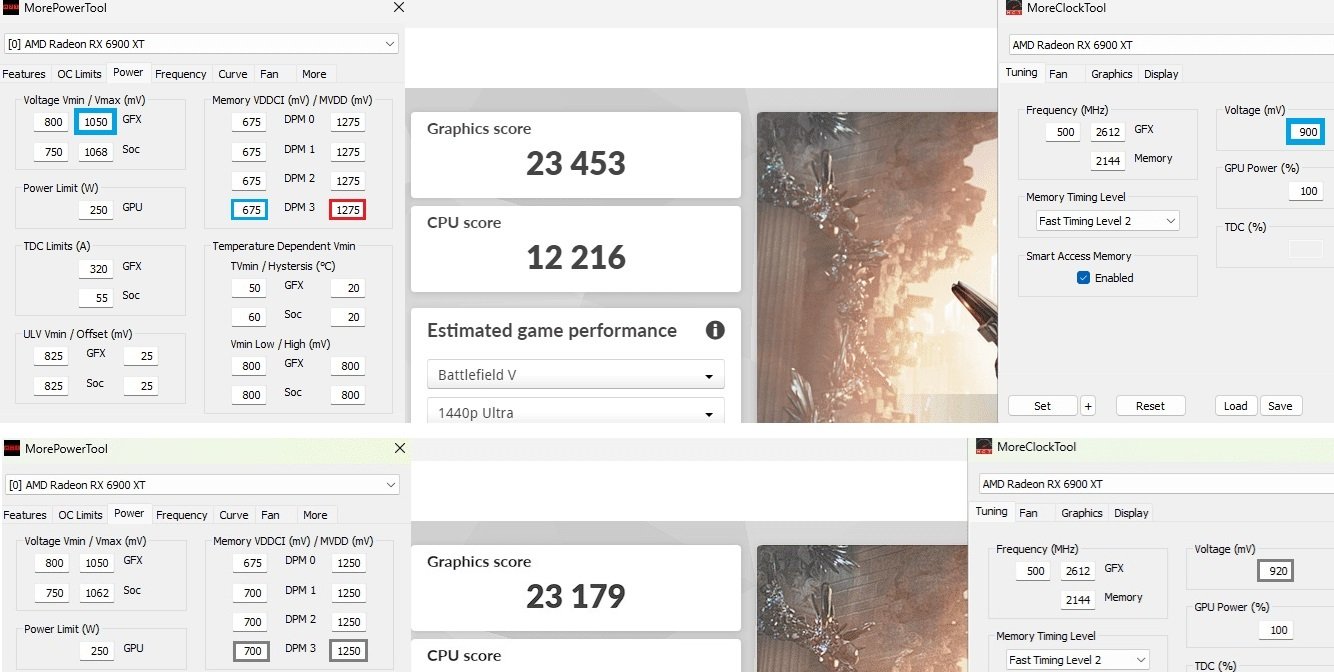Click the DPM 3 MVDD field showing 1275
The height and width of the screenshot is (672, 1334).
click(x=348, y=210)
